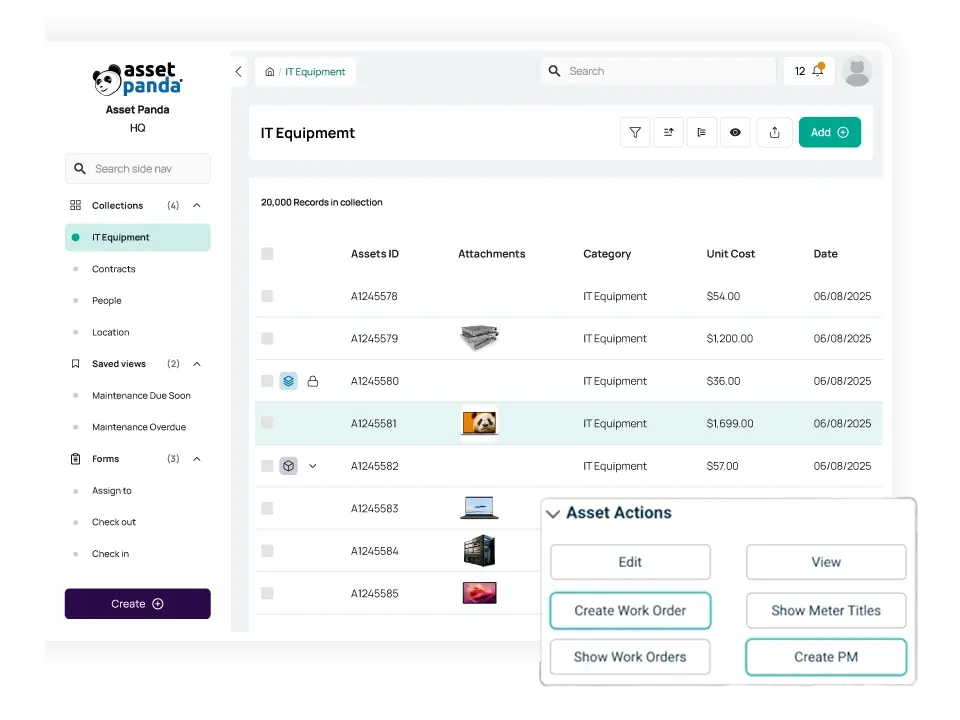Toggle the eye visibility icon in the toolbar

click(x=735, y=132)
